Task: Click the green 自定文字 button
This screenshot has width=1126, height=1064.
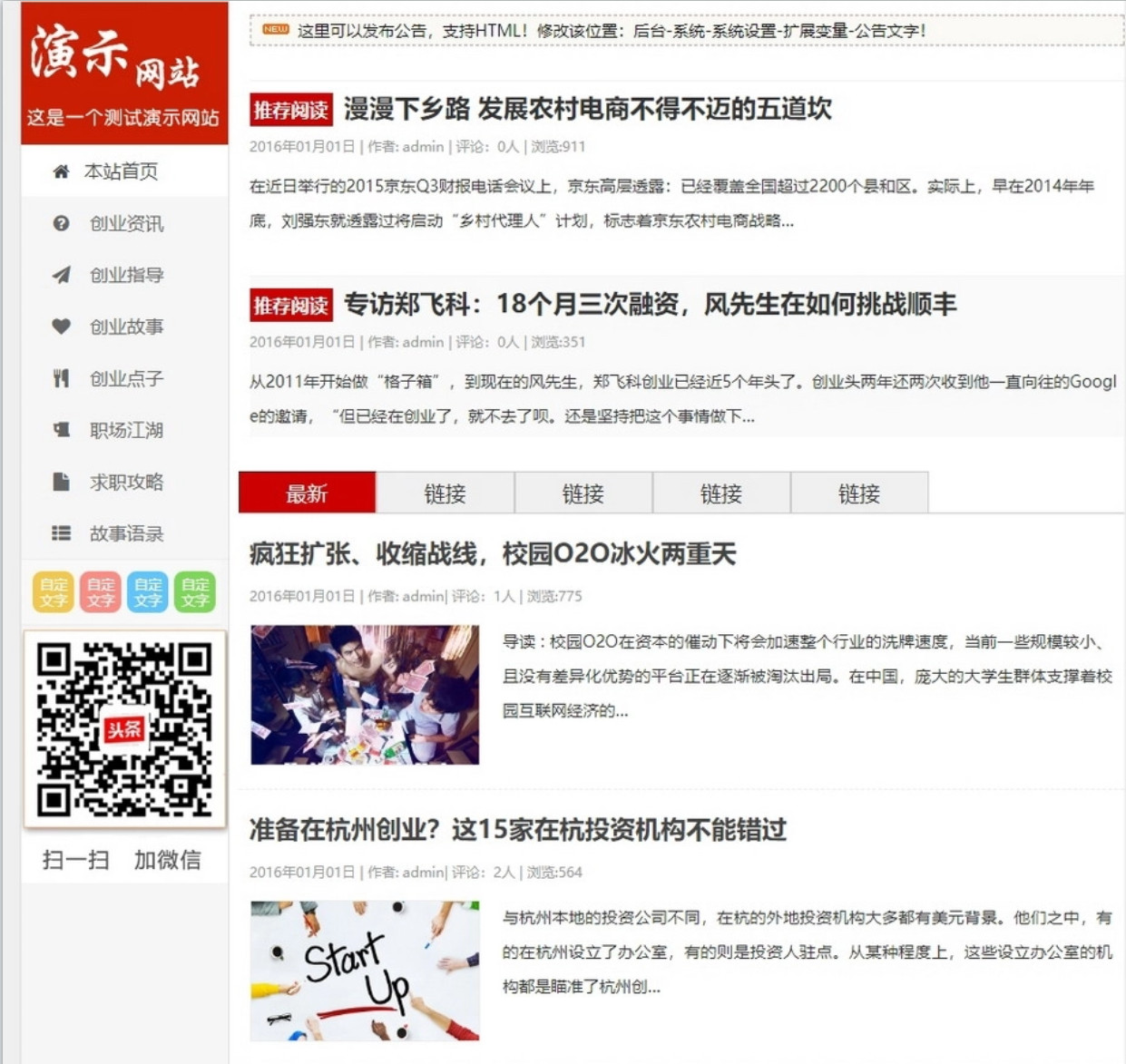Action: [195, 592]
